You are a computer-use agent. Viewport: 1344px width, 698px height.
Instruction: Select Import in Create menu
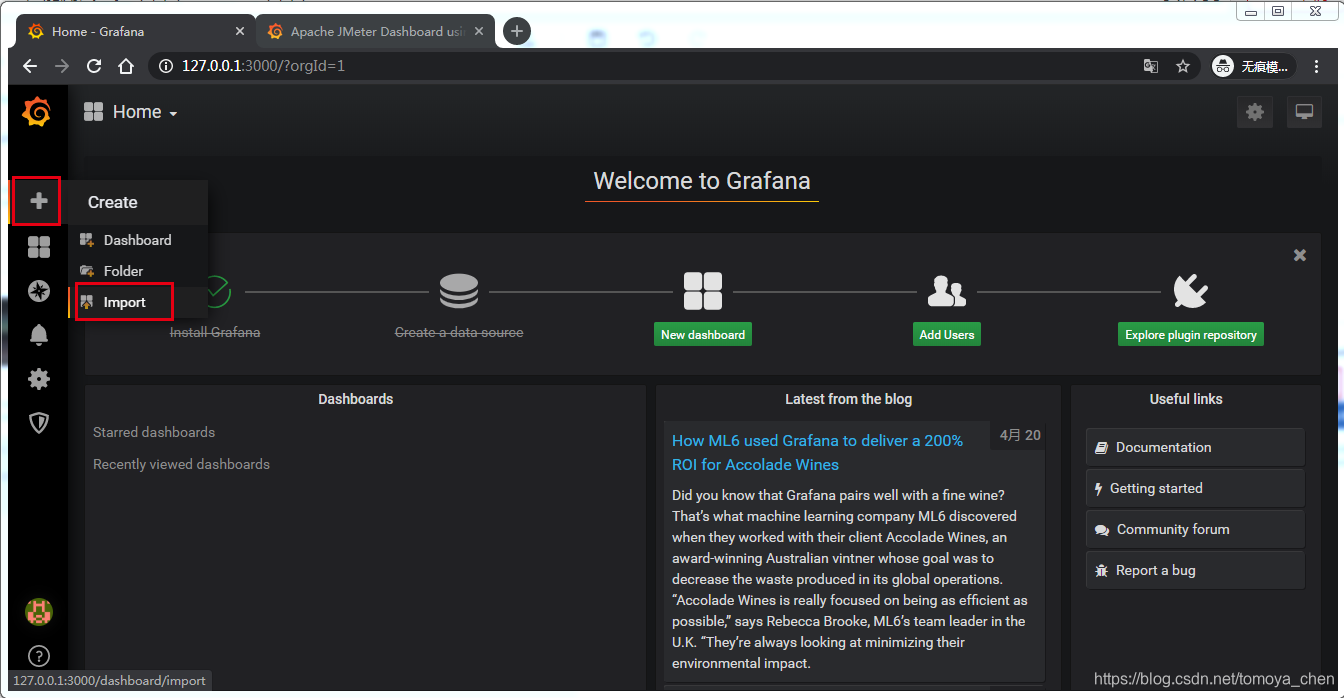click(x=138, y=302)
